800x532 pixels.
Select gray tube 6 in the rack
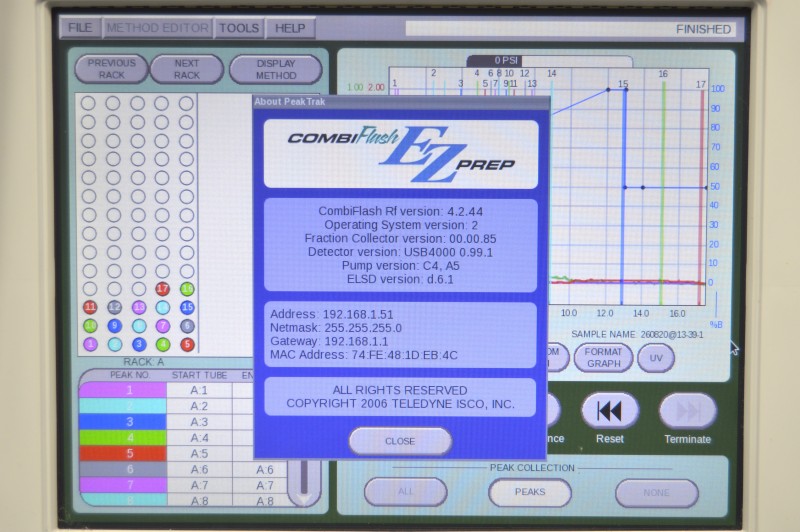187,325
